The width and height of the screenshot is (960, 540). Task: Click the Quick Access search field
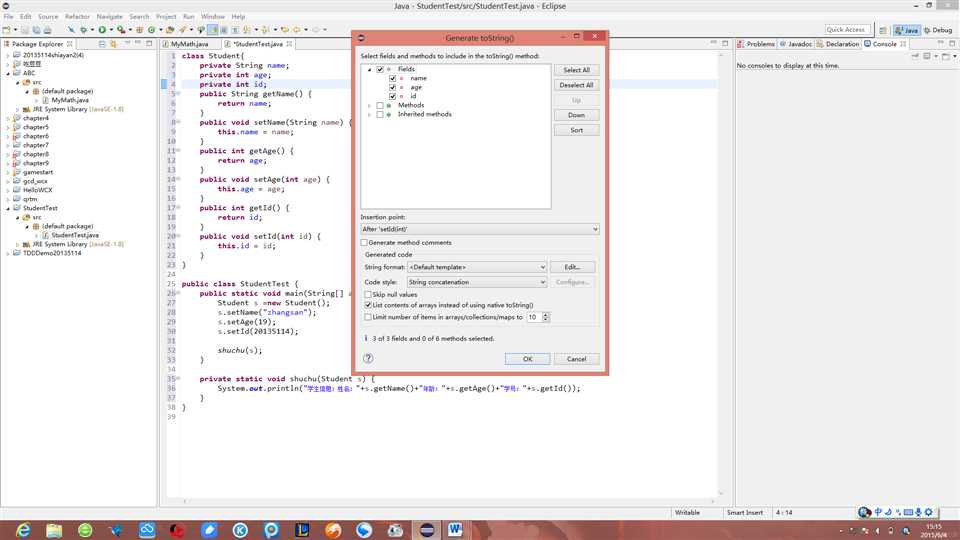[x=847, y=29]
